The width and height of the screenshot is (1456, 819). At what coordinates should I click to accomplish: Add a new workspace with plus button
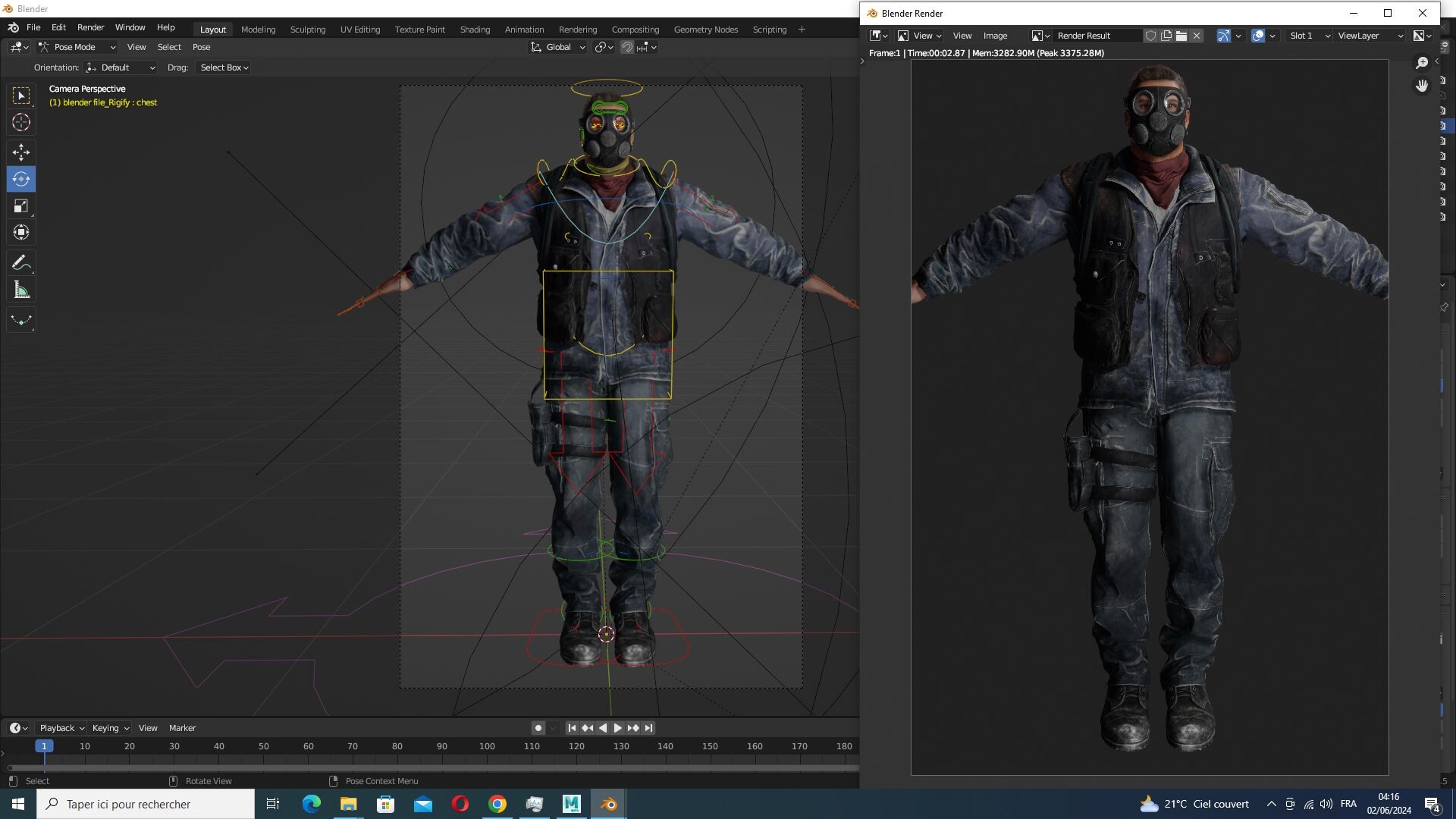click(802, 30)
